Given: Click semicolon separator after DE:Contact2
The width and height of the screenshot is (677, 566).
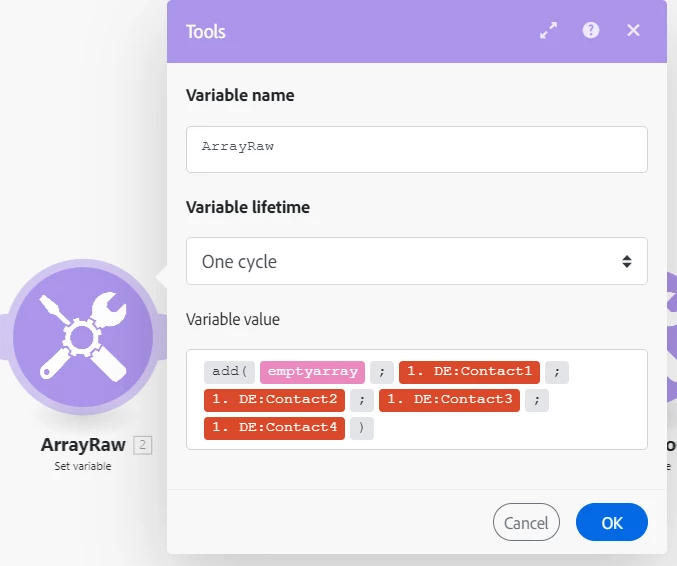Looking at the screenshot, I should tap(362, 400).
